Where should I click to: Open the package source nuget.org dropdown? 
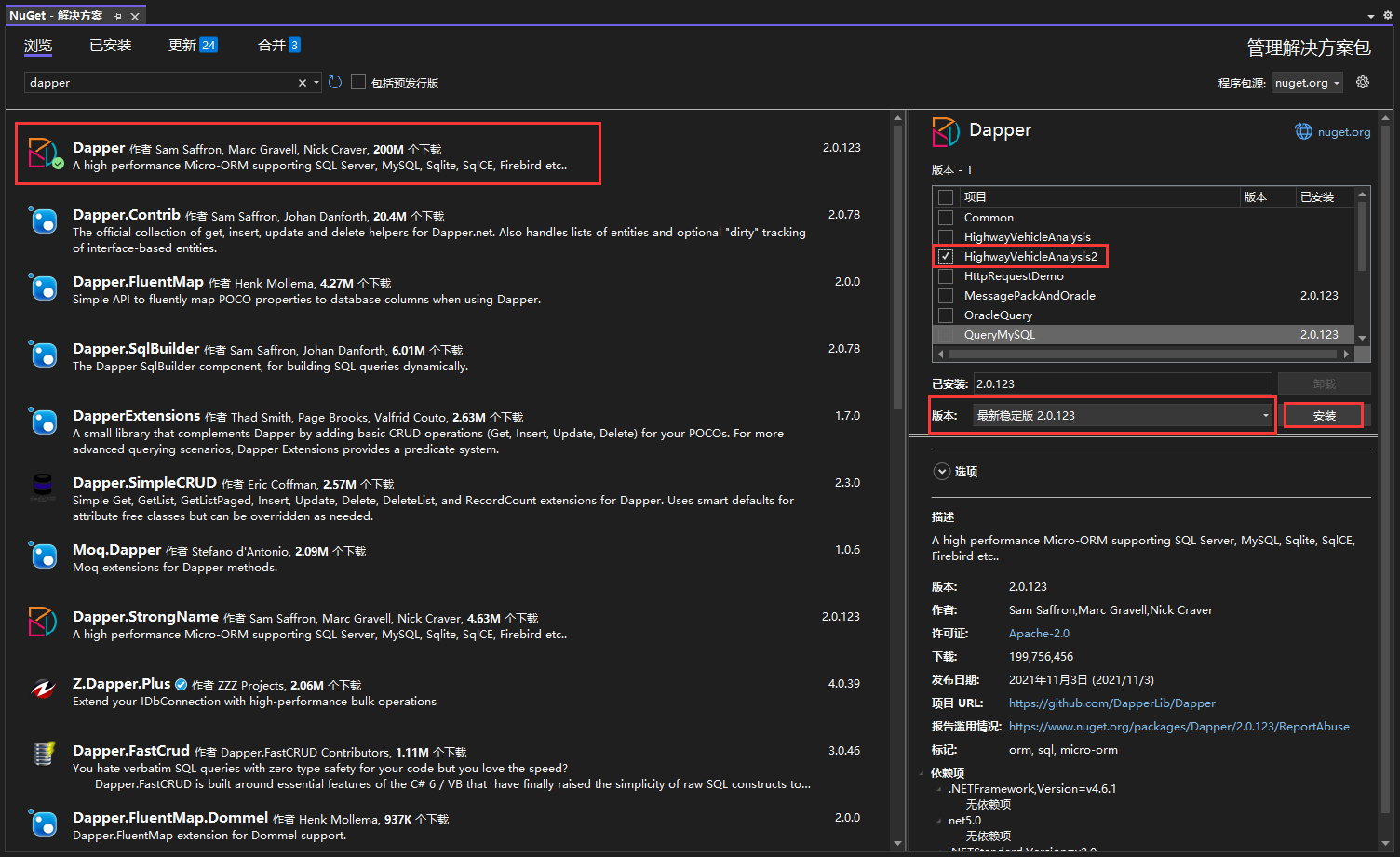(1307, 83)
